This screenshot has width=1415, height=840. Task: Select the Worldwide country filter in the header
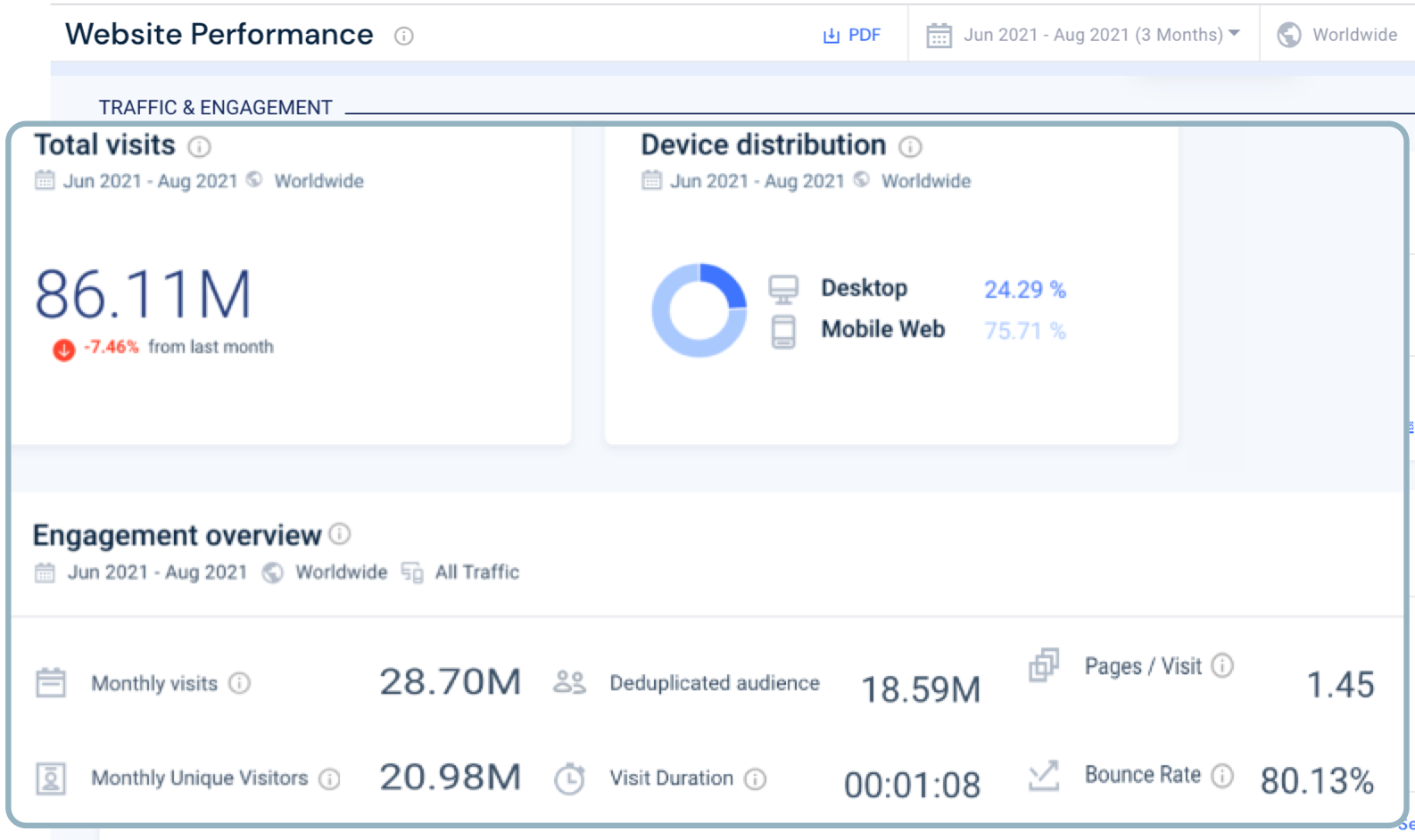tap(1337, 35)
